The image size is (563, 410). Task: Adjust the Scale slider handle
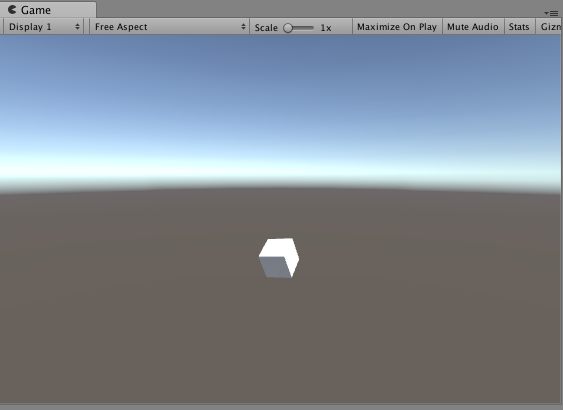pyautogui.click(x=288, y=28)
